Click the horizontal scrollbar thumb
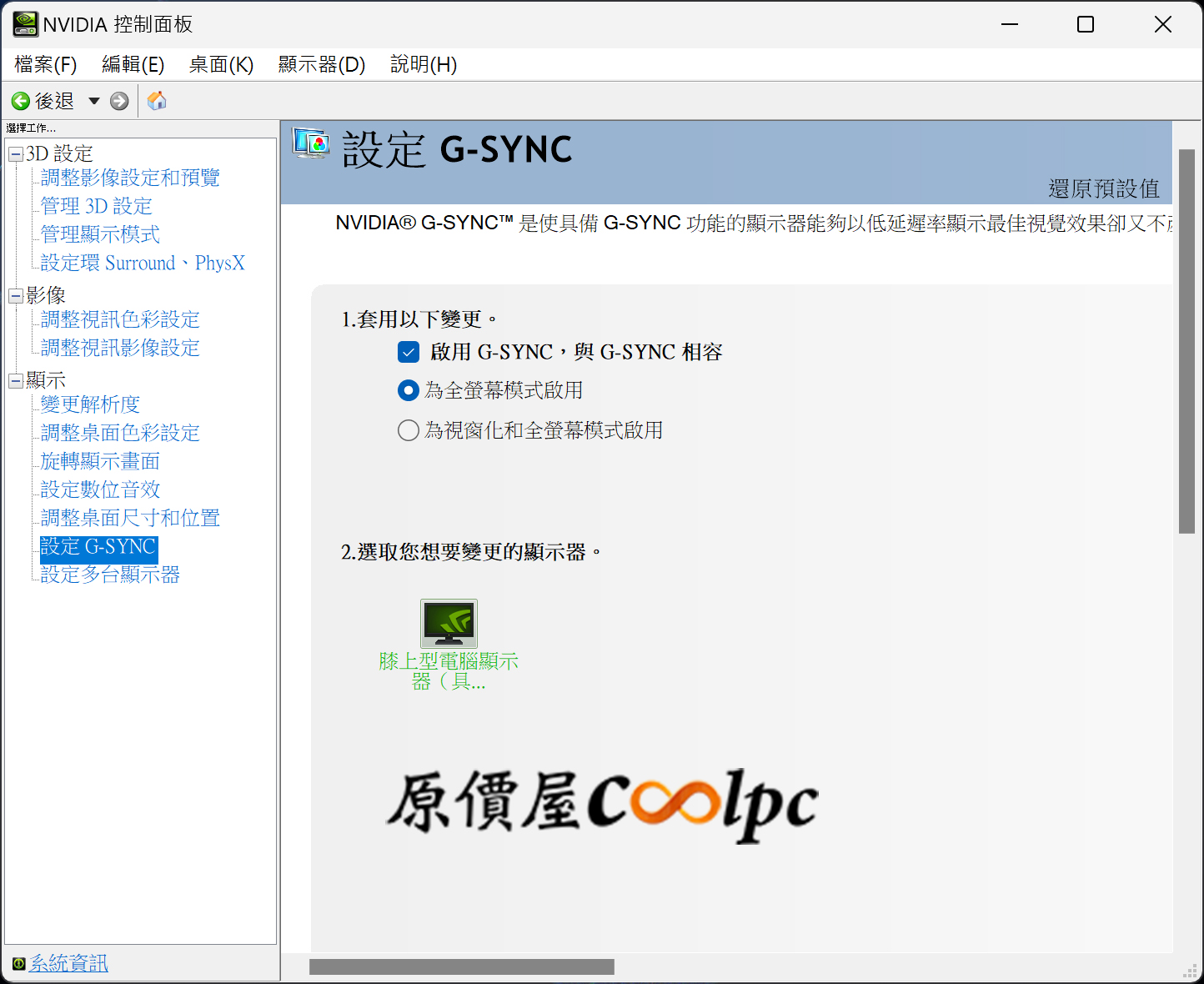 462,966
